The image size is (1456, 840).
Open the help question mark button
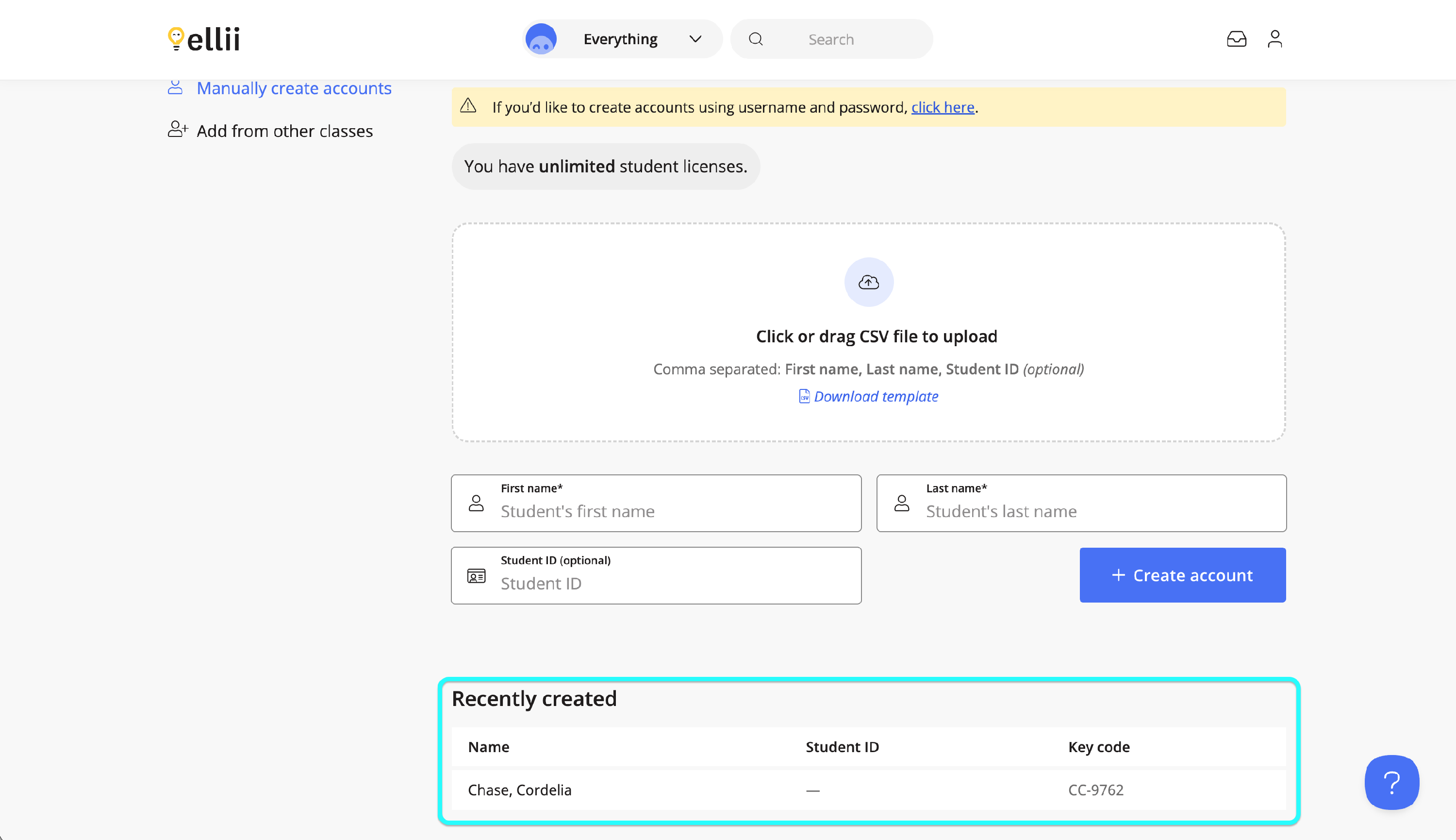pos(1391,782)
